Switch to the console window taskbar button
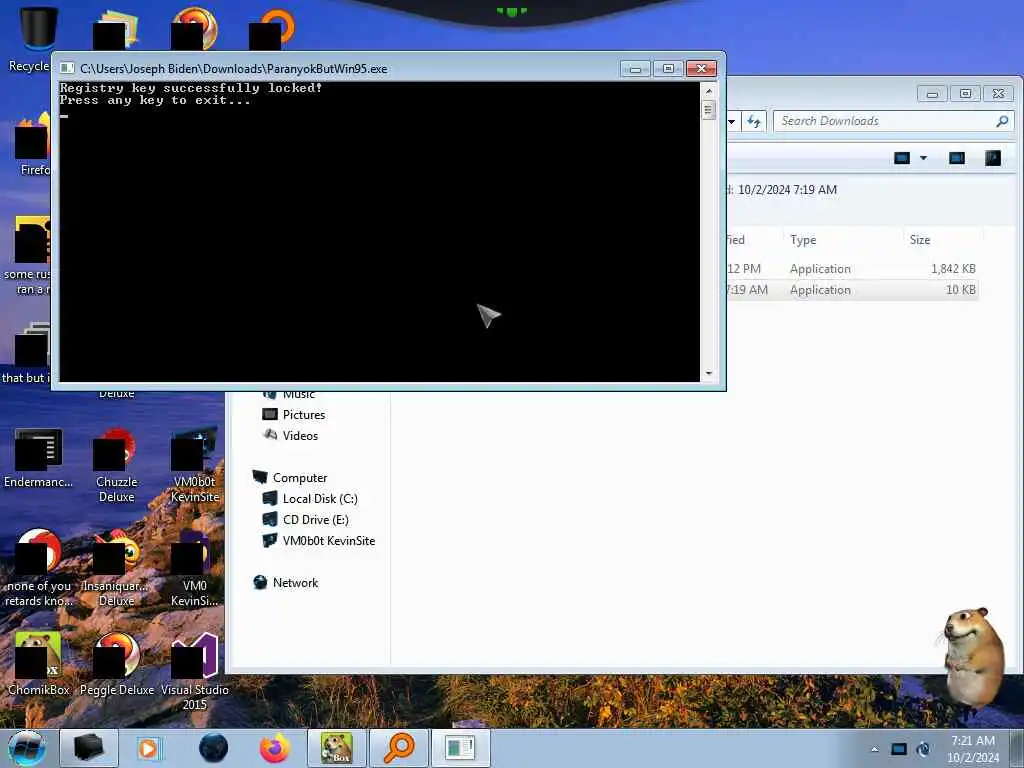This screenshot has width=1024, height=768. click(460, 748)
